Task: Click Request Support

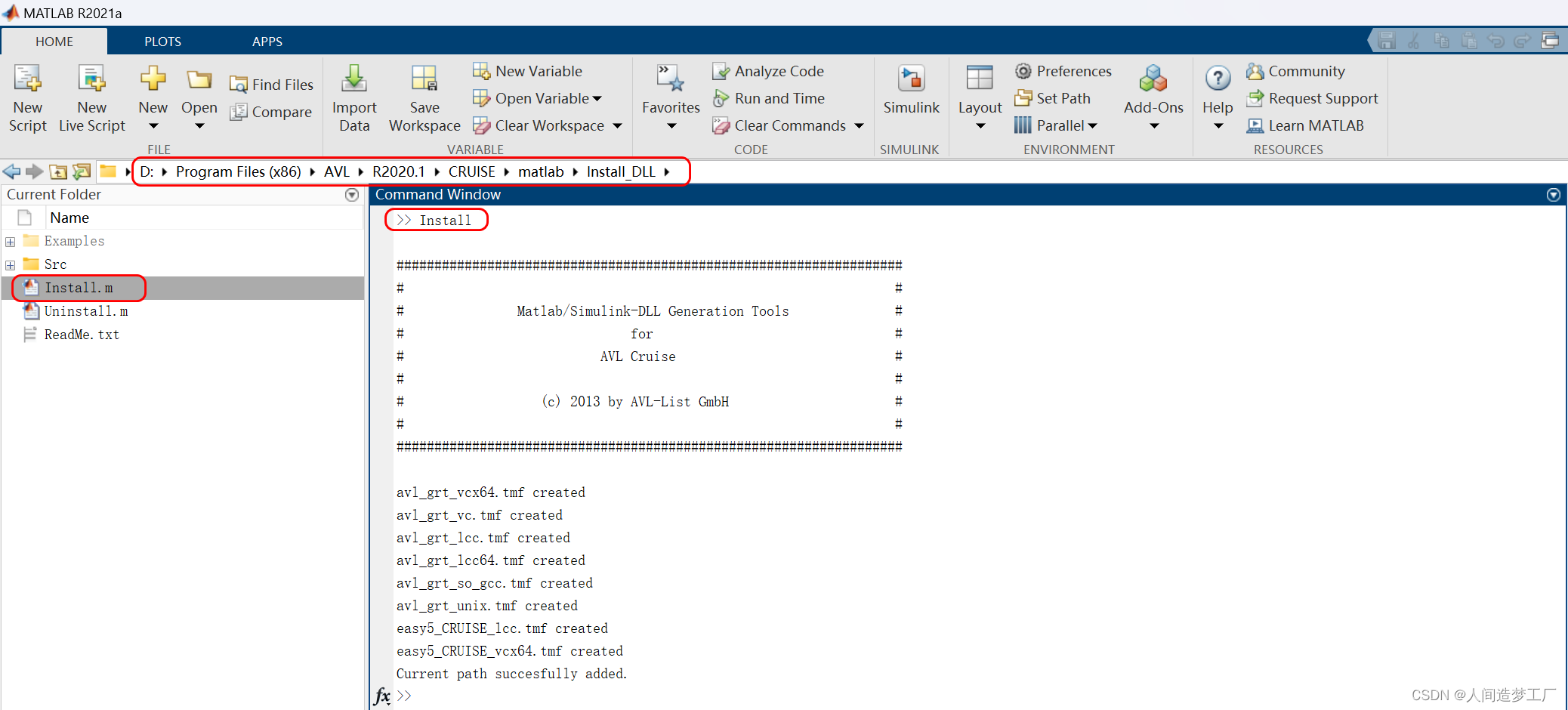Action: click(1313, 98)
